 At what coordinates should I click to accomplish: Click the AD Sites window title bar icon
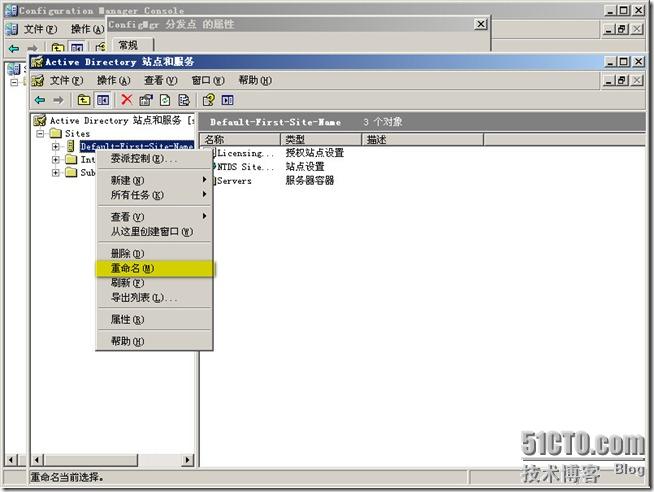coord(37,62)
